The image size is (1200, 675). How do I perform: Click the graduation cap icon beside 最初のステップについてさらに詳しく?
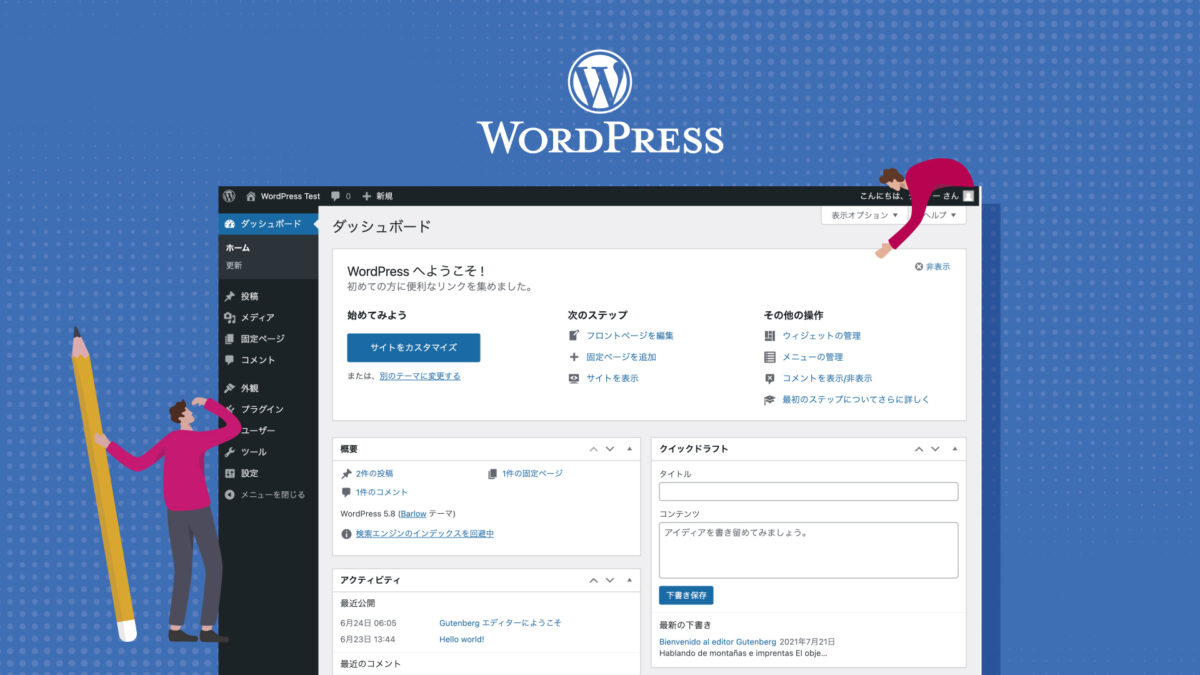pyautogui.click(x=770, y=400)
